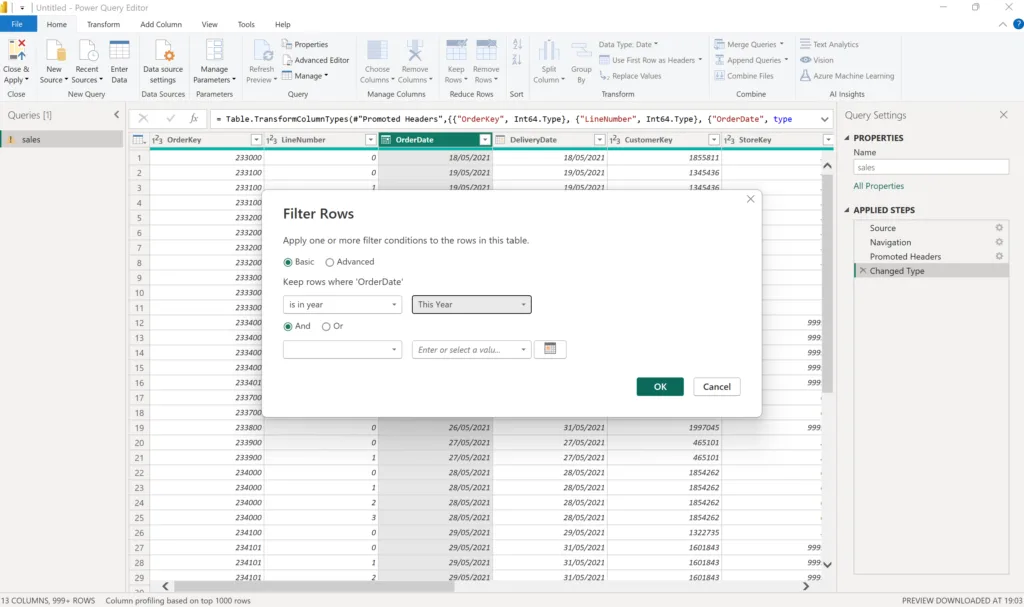Open the 'Enter or select a value' dropdown

pyautogui.click(x=472, y=350)
